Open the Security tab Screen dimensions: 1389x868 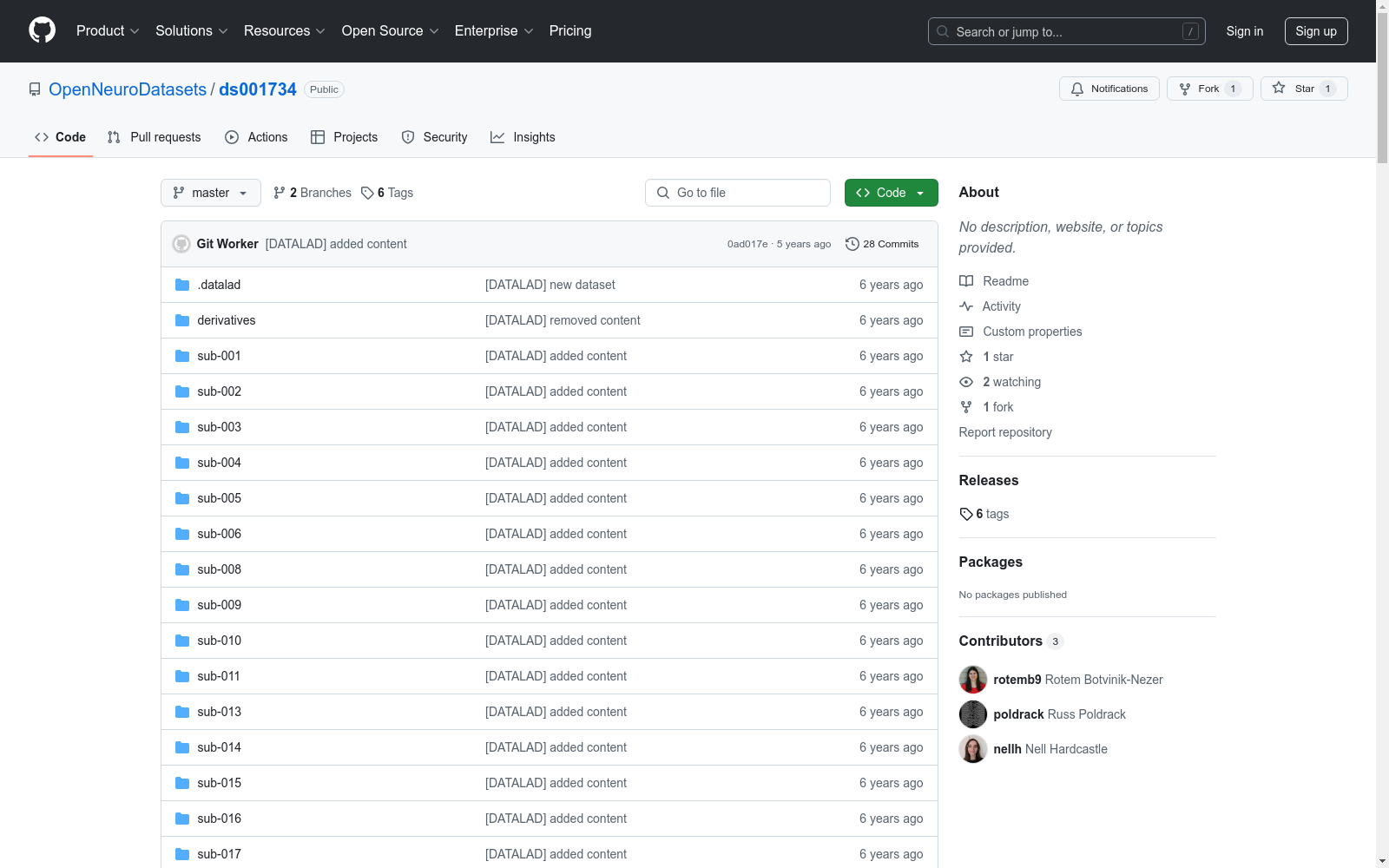pos(434,137)
